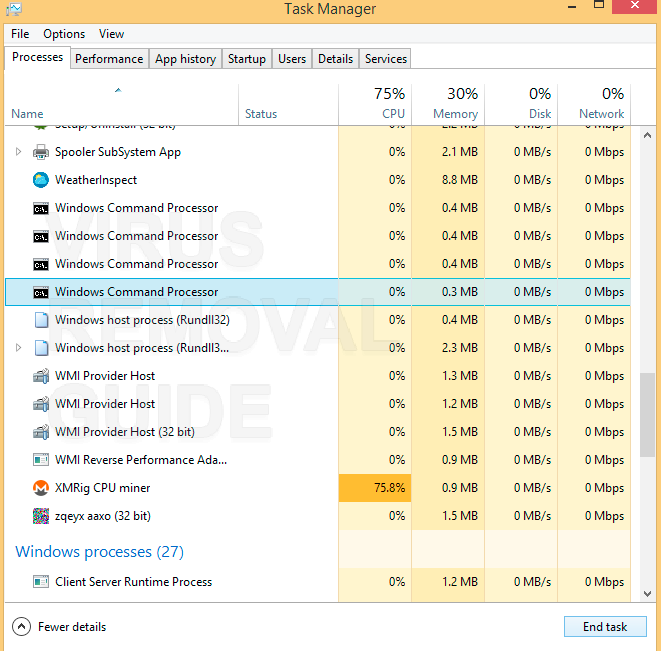
Task: Expand the Windows host process (Rundll3... row
Action: tap(18, 347)
